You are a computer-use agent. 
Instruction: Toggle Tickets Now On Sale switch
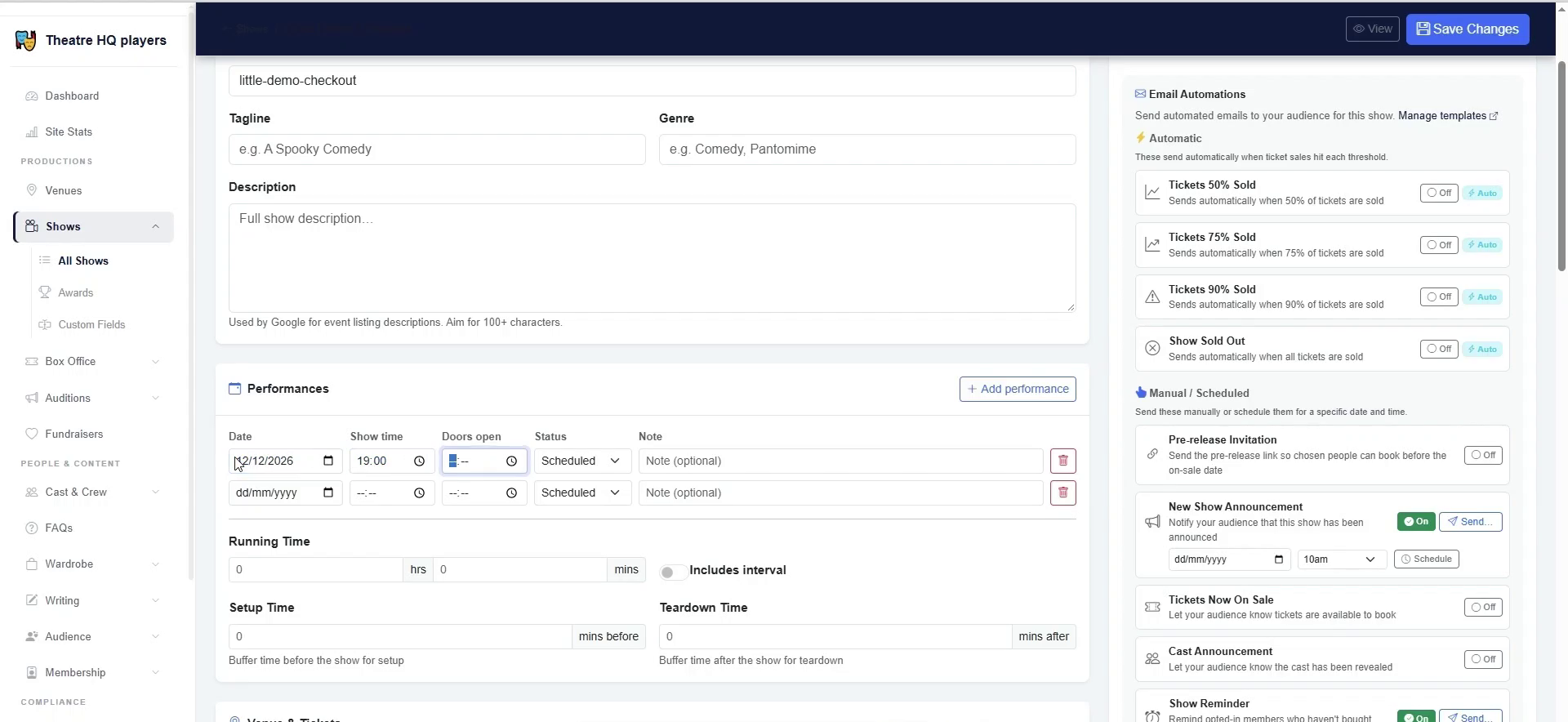point(1483,607)
